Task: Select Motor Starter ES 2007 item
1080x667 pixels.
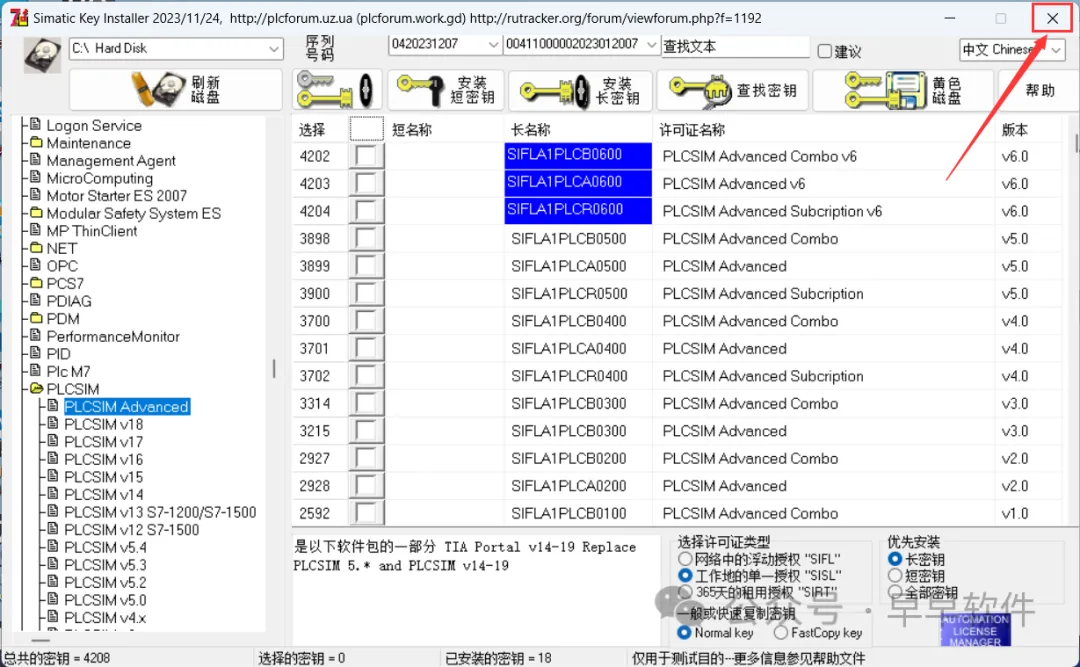Action: (x=116, y=196)
